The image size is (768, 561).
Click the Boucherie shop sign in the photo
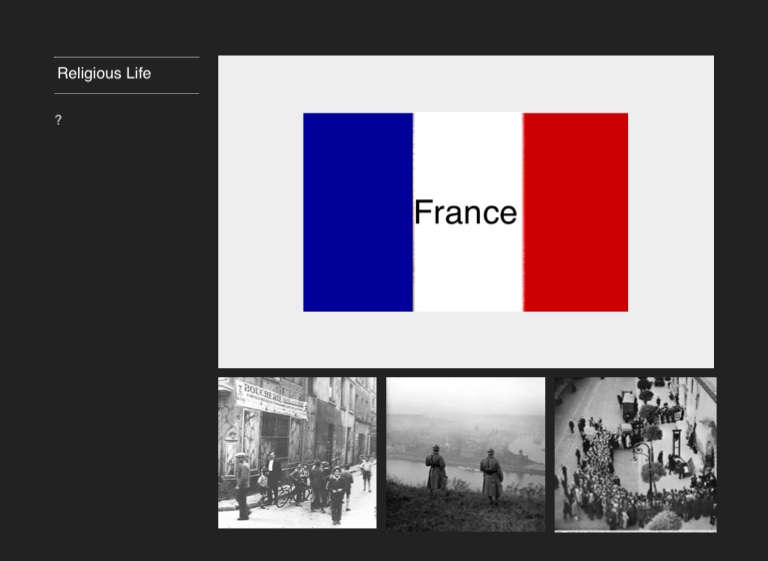pos(268,396)
